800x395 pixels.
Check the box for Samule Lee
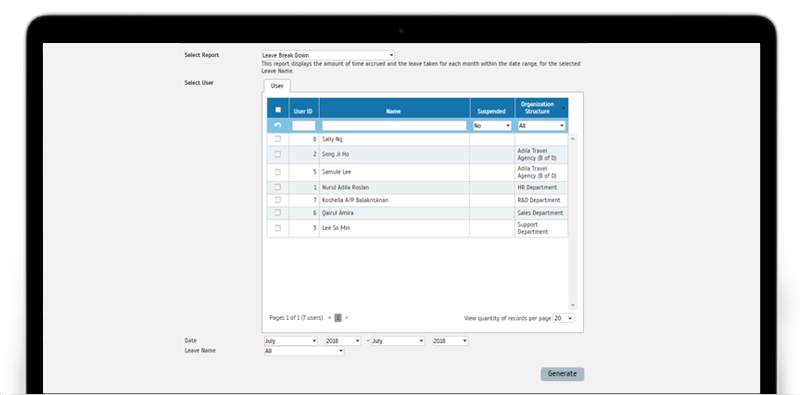(x=278, y=172)
